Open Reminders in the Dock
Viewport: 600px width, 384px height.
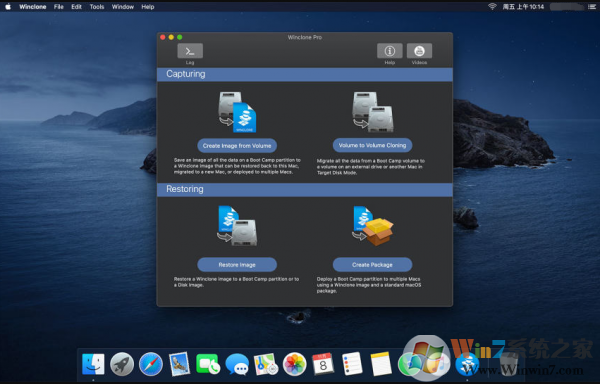(352, 364)
